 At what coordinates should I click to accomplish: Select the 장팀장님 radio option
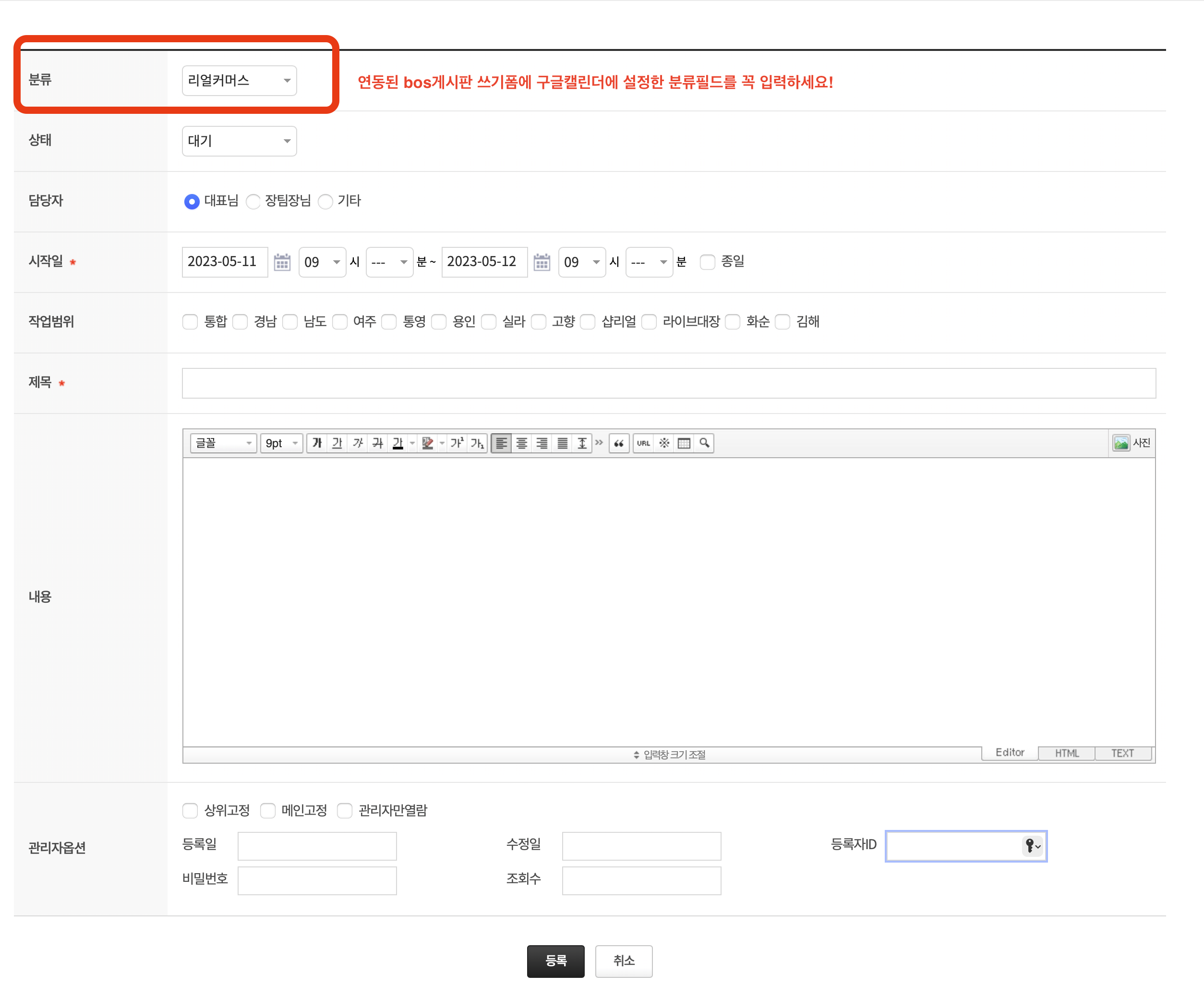tap(253, 201)
